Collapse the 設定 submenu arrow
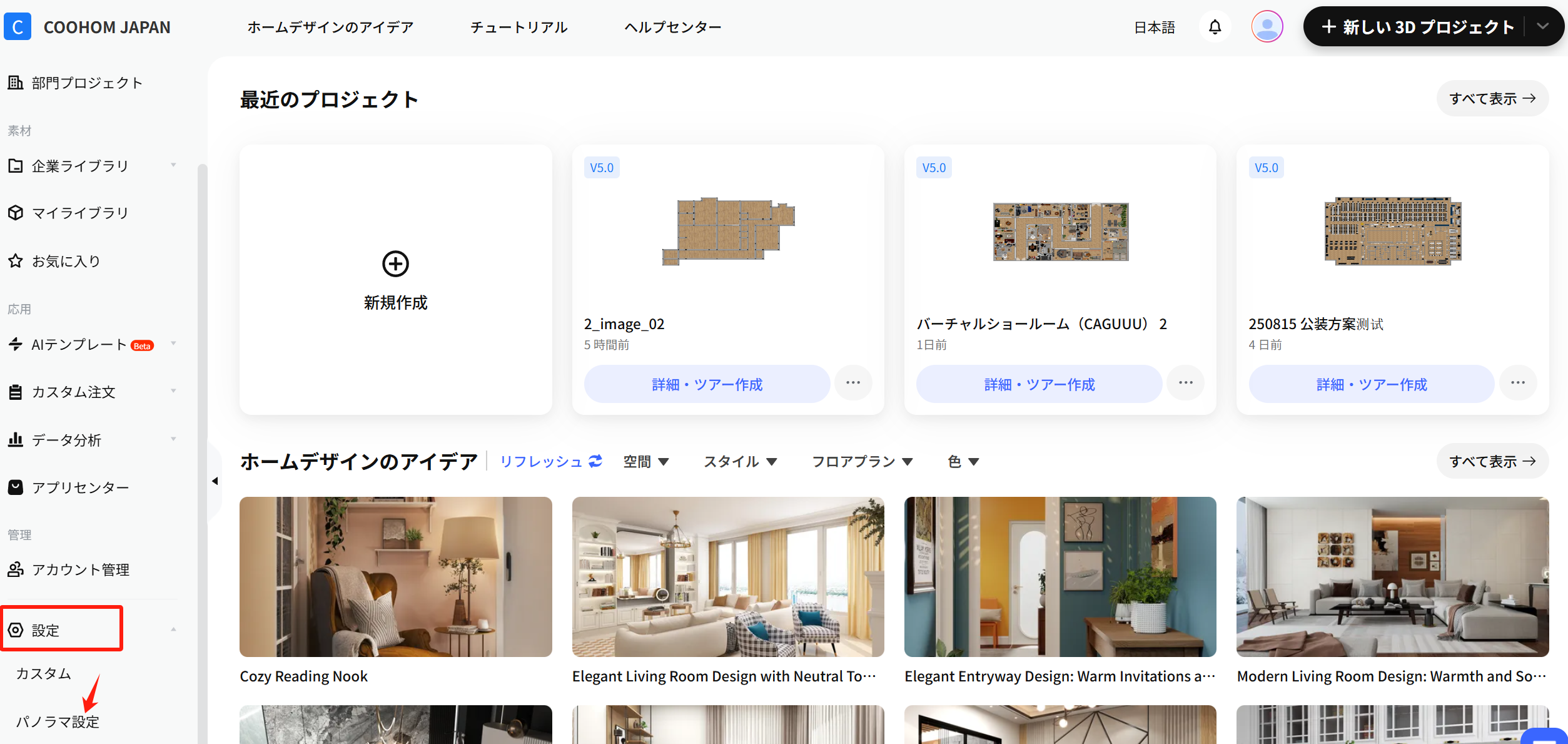 (x=173, y=629)
